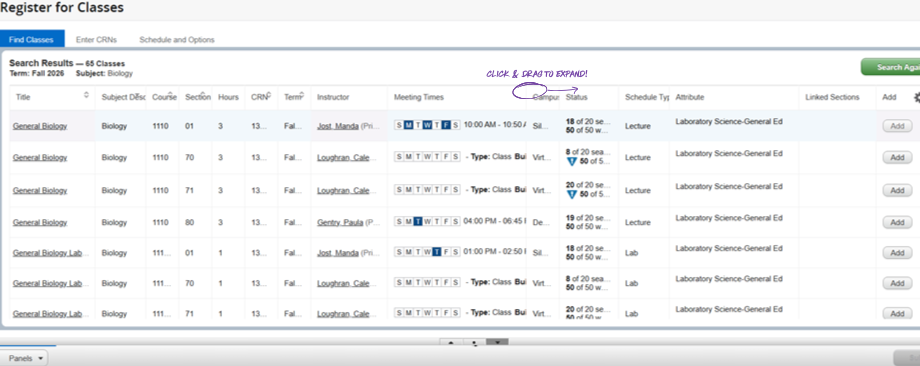This screenshot has width=920, height=366.
Task: Open Loughran instructor link in Lab section 70 row
Action: pyautogui.click(x=343, y=283)
